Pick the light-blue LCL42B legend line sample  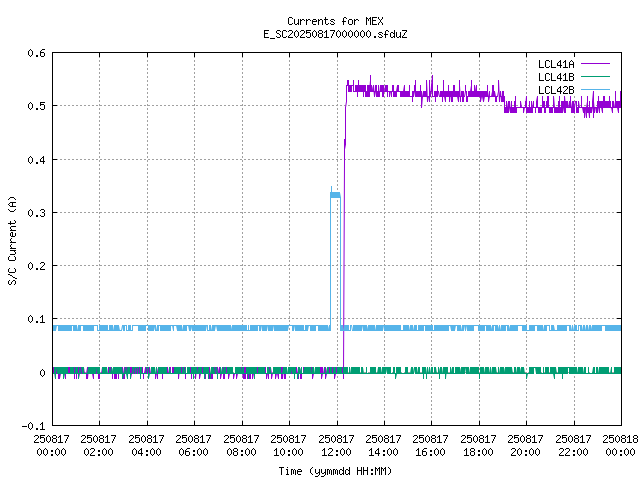click(x=595, y=90)
